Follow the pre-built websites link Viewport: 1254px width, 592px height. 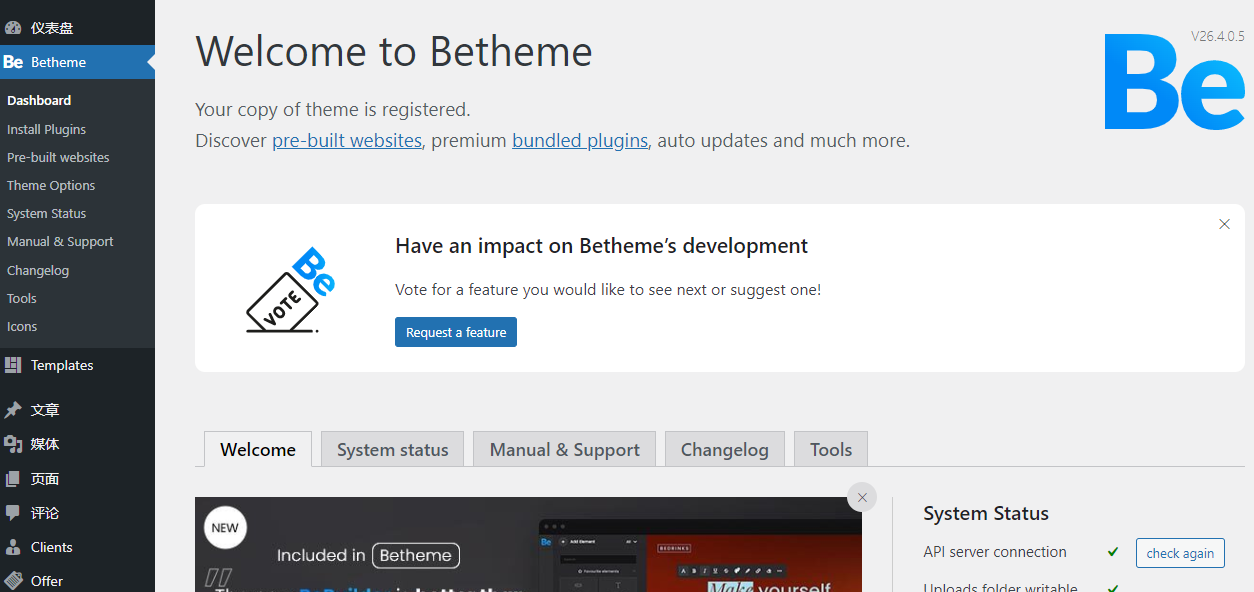[x=347, y=141]
